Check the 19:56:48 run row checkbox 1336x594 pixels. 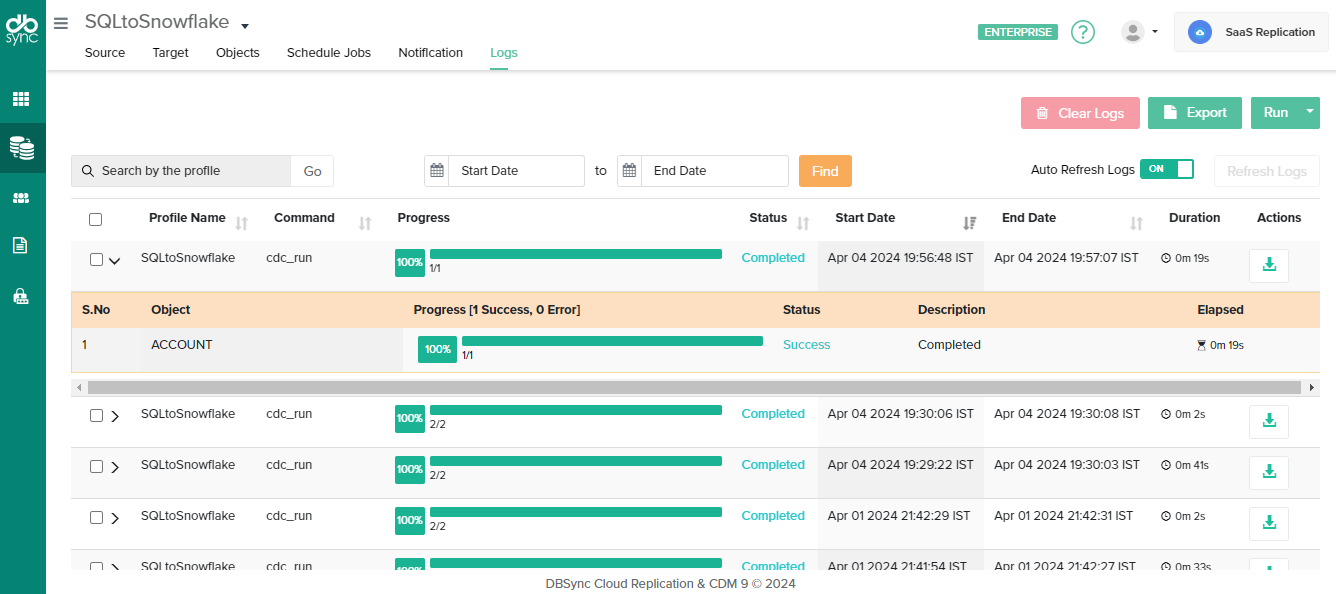click(96, 259)
